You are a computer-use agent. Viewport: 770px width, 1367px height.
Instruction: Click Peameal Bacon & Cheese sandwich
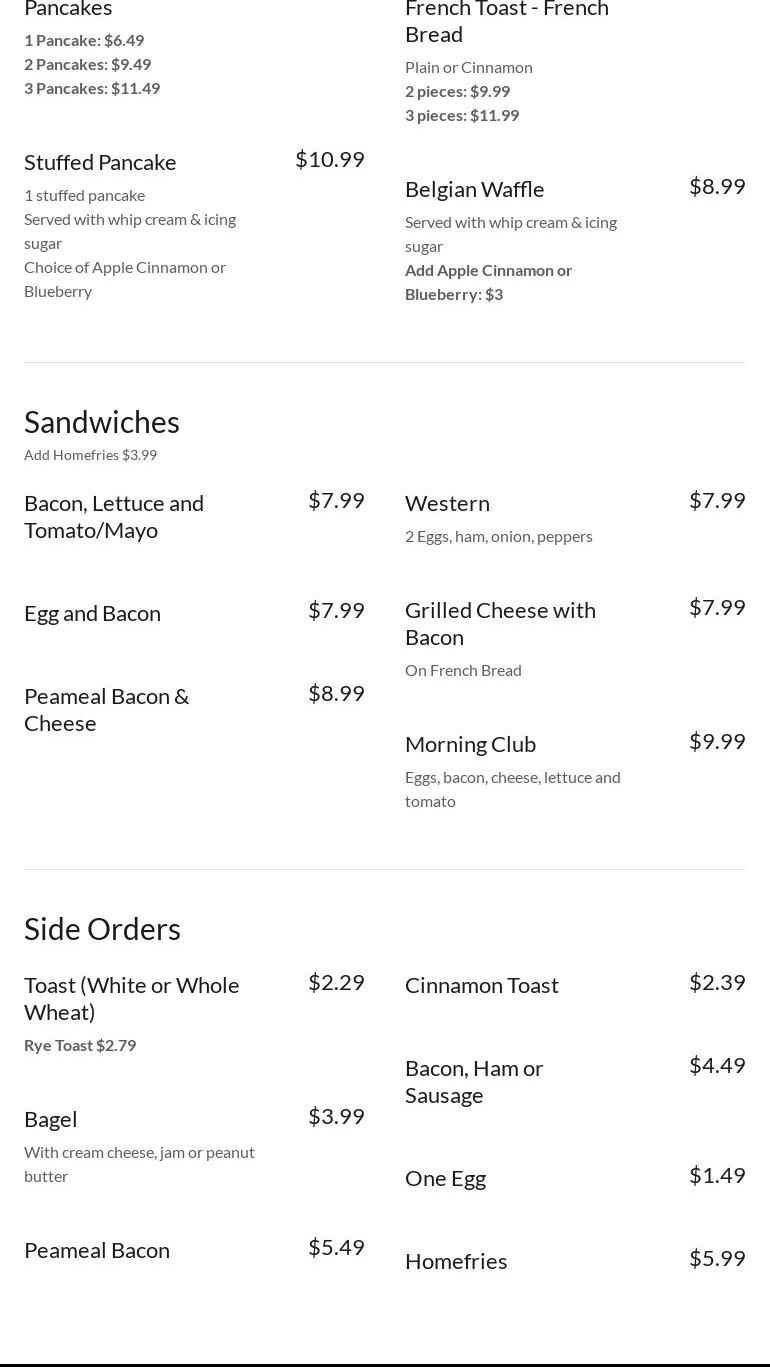click(106, 709)
